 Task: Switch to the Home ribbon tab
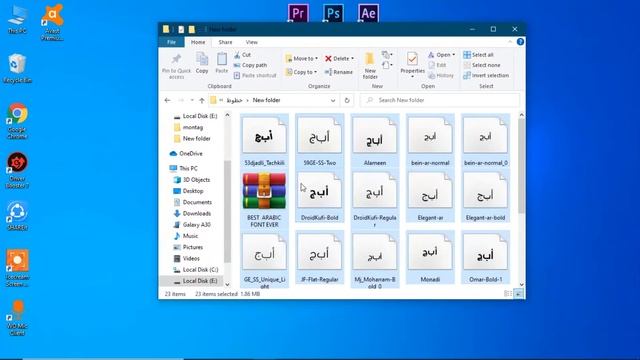pyautogui.click(x=198, y=42)
